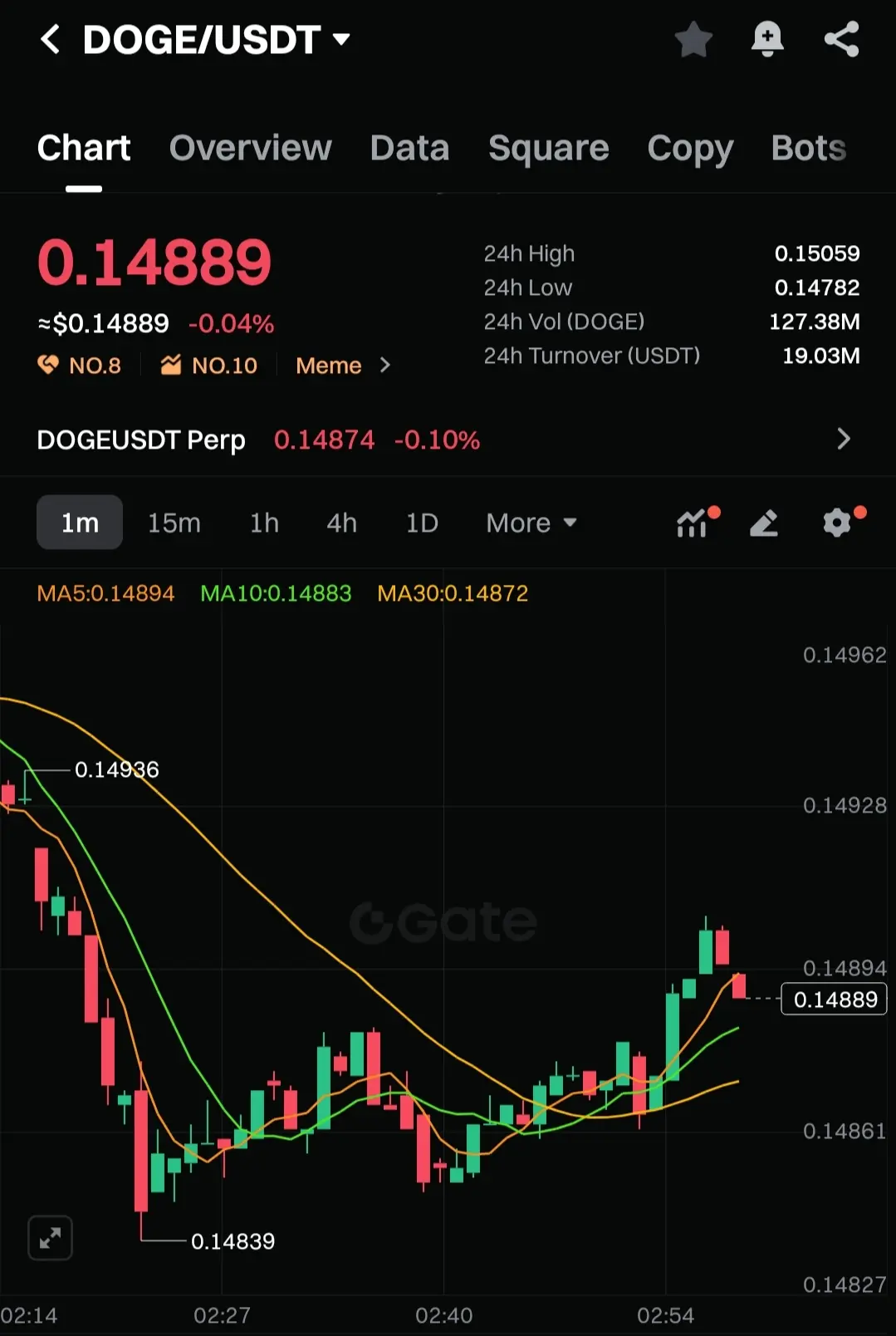Image resolution: width=896 pixels, height=1336 pixels.
Task: Tap MA5:0.14894 indicator label
Action: pyautogui.click(x=105, y=593)
